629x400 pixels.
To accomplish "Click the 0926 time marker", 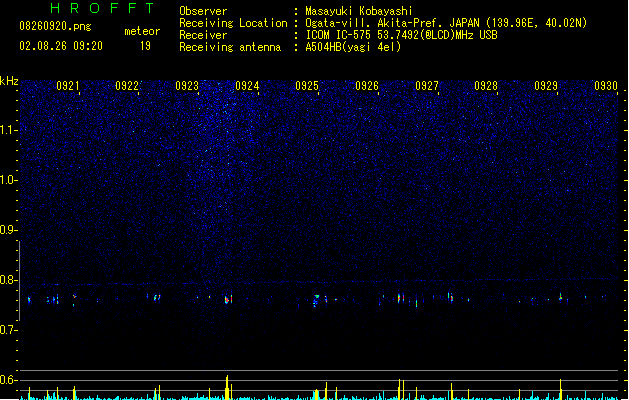I will point(367,86).
